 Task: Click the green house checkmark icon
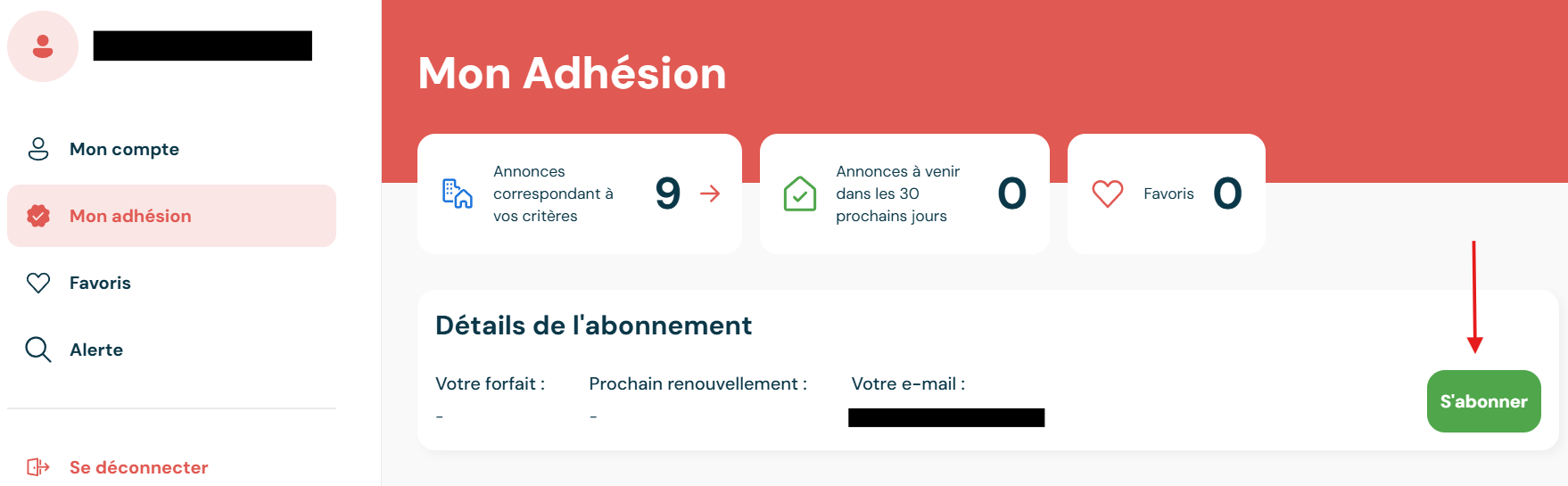tap(800, 194)
